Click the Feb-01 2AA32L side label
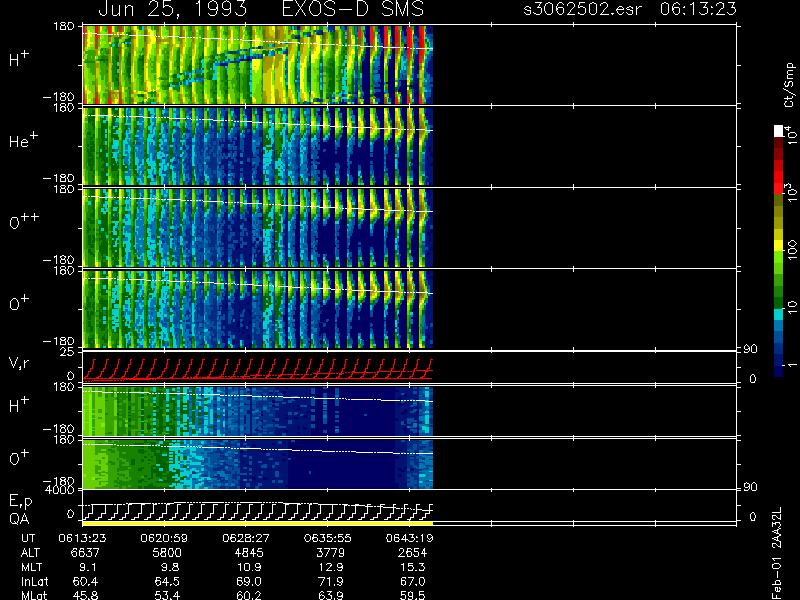The height and width of the screenshot is (600, 800). [x=777, y=553]
